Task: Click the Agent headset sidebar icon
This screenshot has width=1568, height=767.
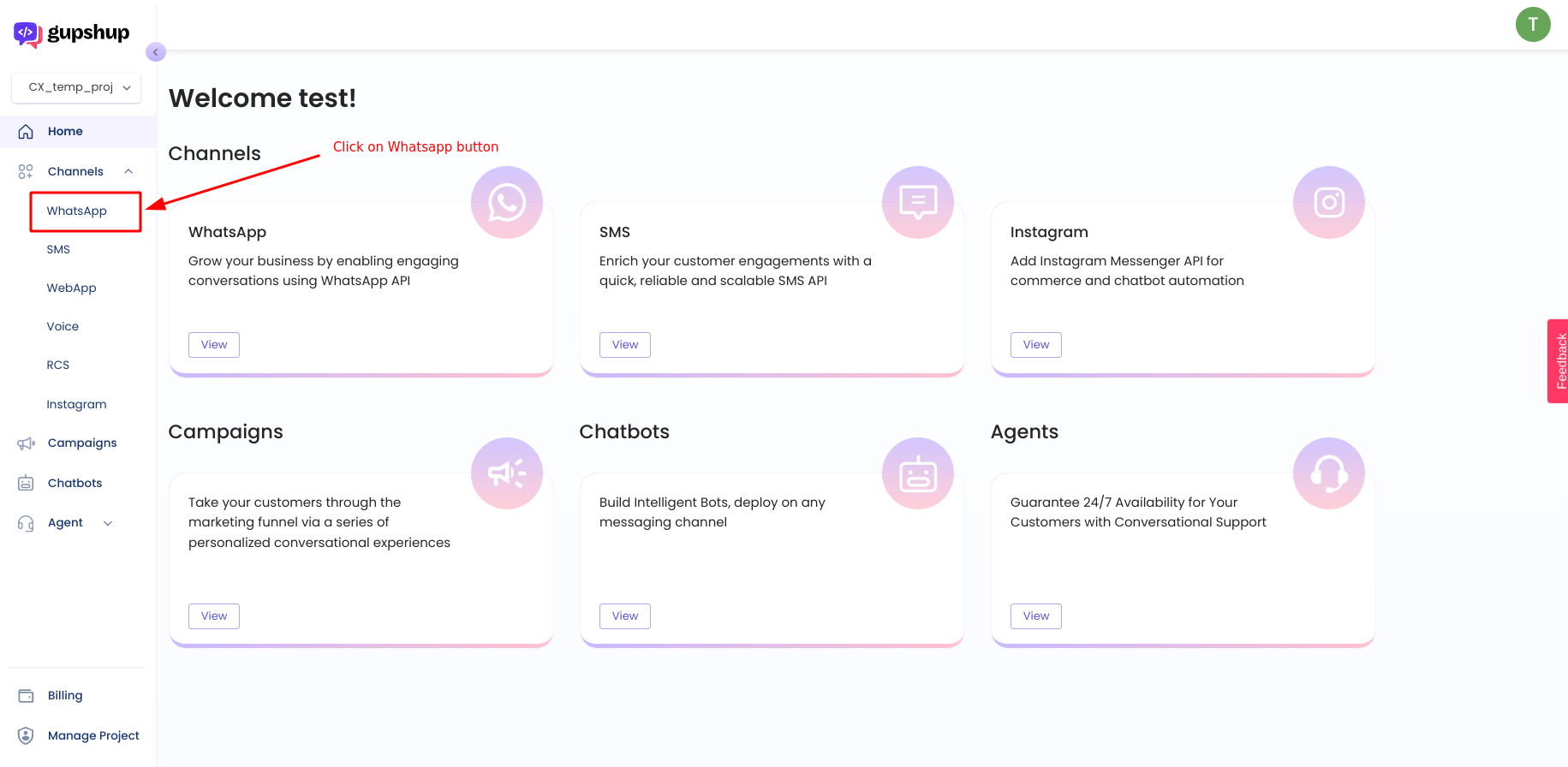Action: 26,523
